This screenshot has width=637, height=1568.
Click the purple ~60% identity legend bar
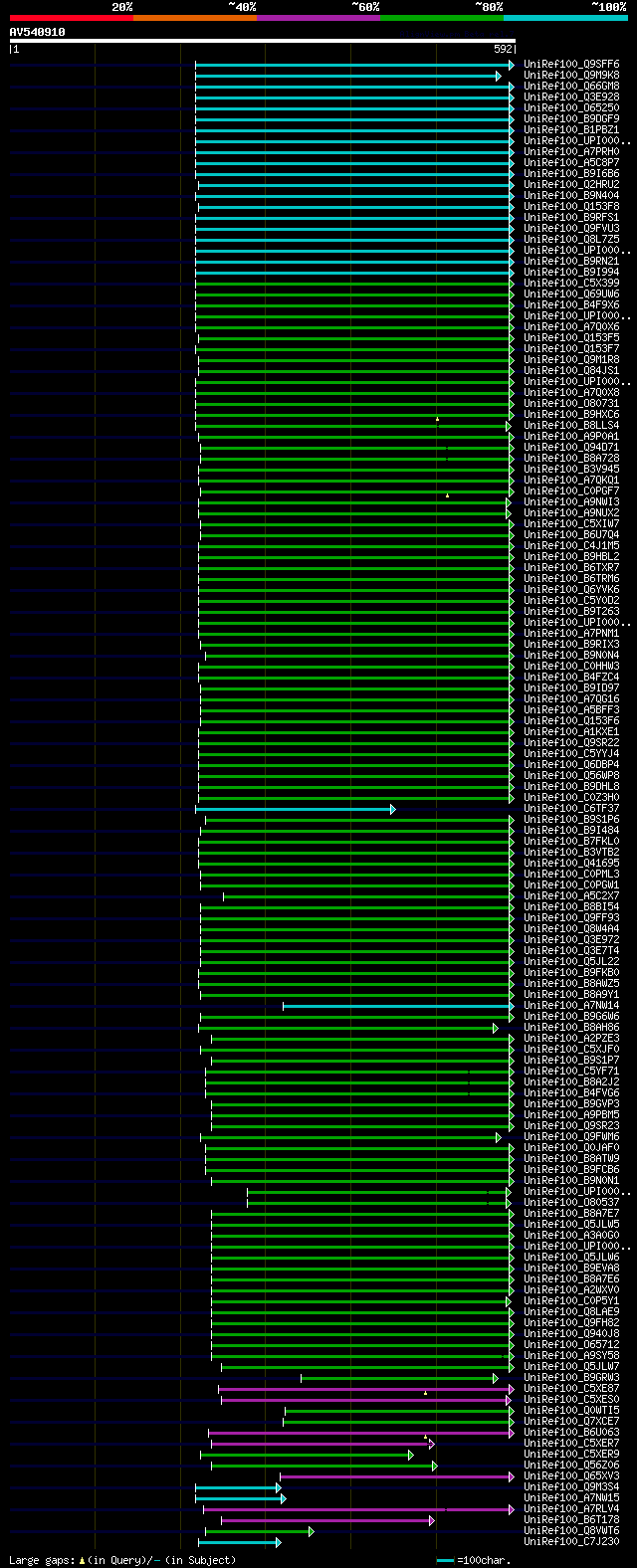coord(318,18)
